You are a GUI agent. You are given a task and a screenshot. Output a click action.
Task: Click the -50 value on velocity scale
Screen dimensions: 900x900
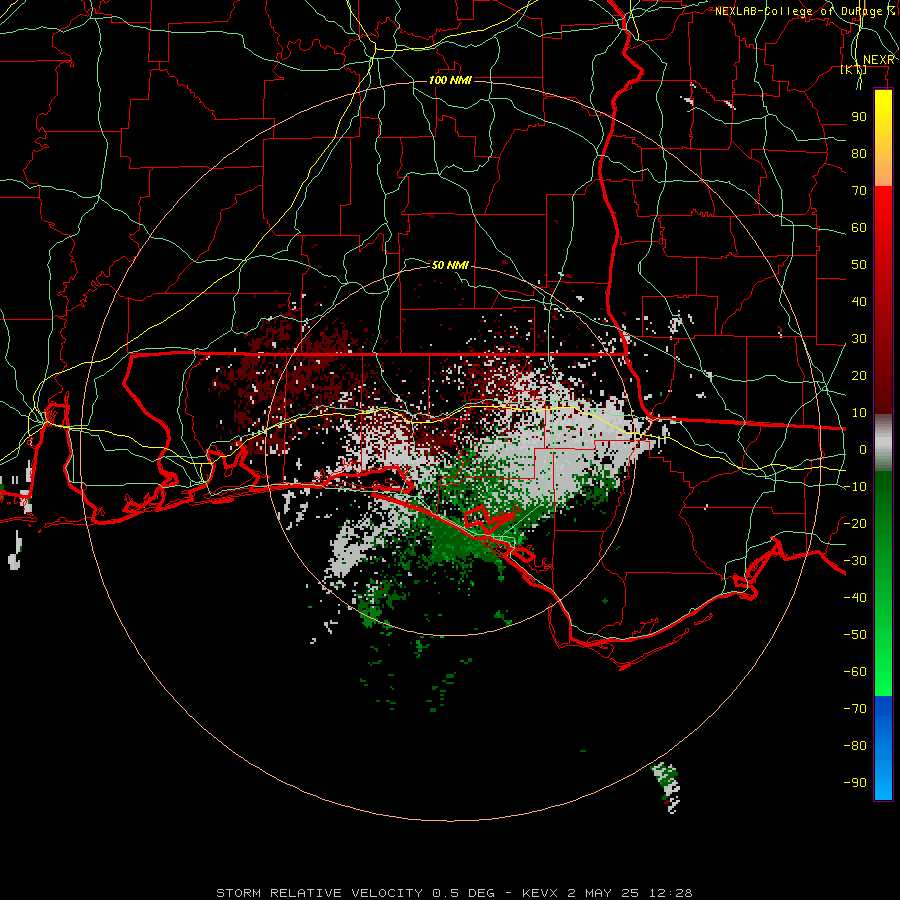[x=856, y=635]
